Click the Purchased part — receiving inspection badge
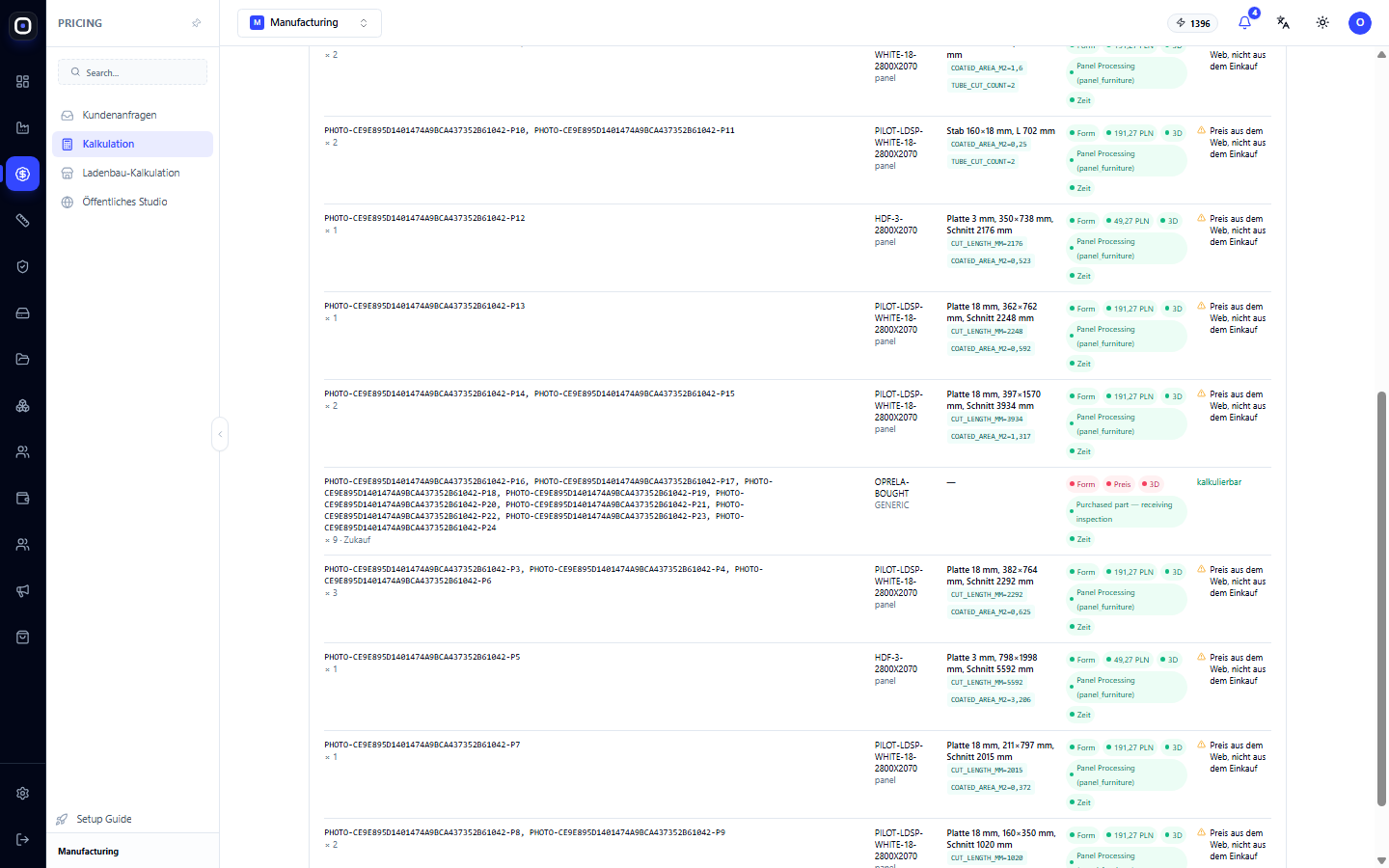This screenshot has height=868, width=1389. (1127, 512)
